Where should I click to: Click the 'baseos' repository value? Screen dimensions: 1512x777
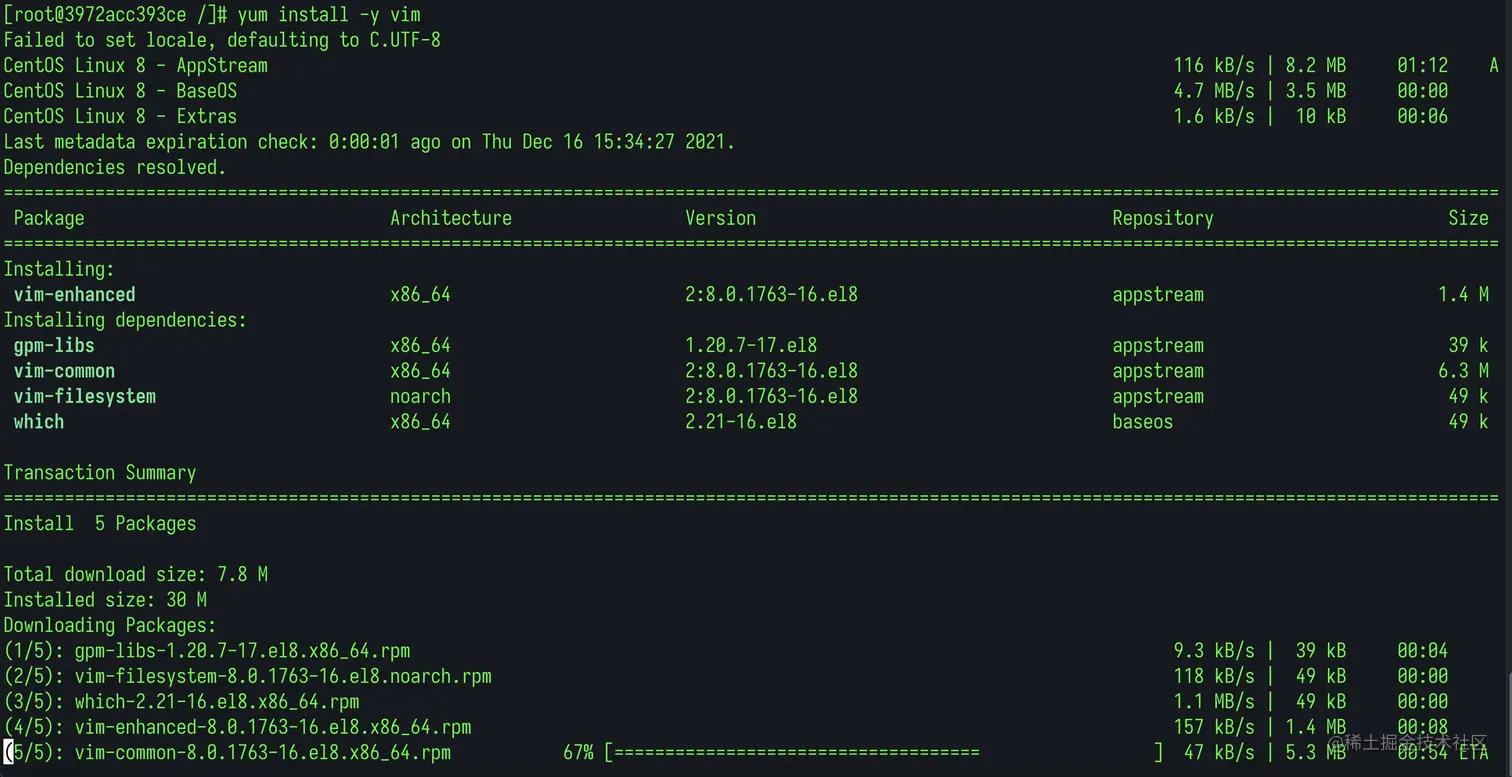point(1143,422)
